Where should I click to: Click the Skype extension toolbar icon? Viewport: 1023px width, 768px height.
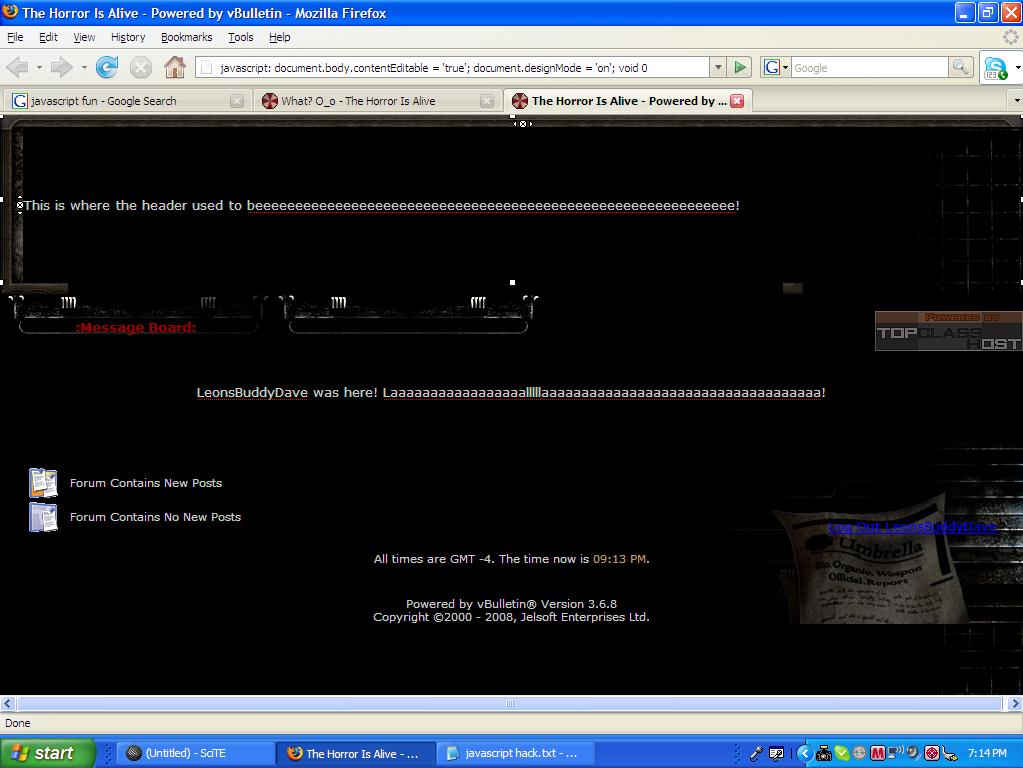(996, 68)
